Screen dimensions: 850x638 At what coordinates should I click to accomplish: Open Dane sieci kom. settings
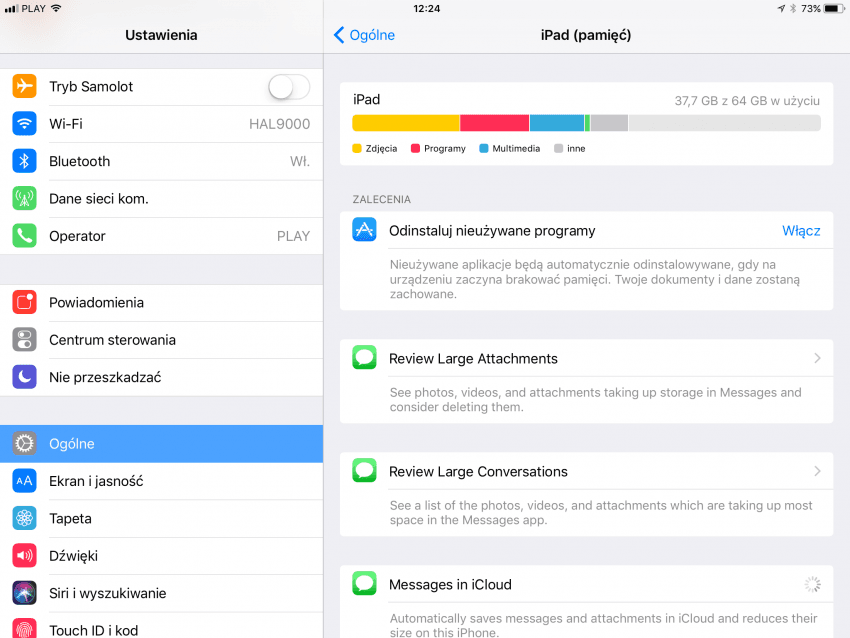pyautogui.click(x=162, y=199)
